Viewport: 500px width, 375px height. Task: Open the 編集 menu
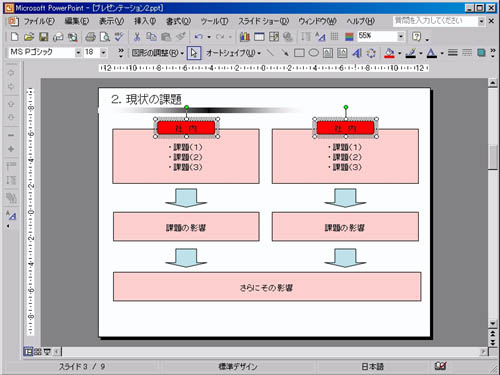(77, 21)
